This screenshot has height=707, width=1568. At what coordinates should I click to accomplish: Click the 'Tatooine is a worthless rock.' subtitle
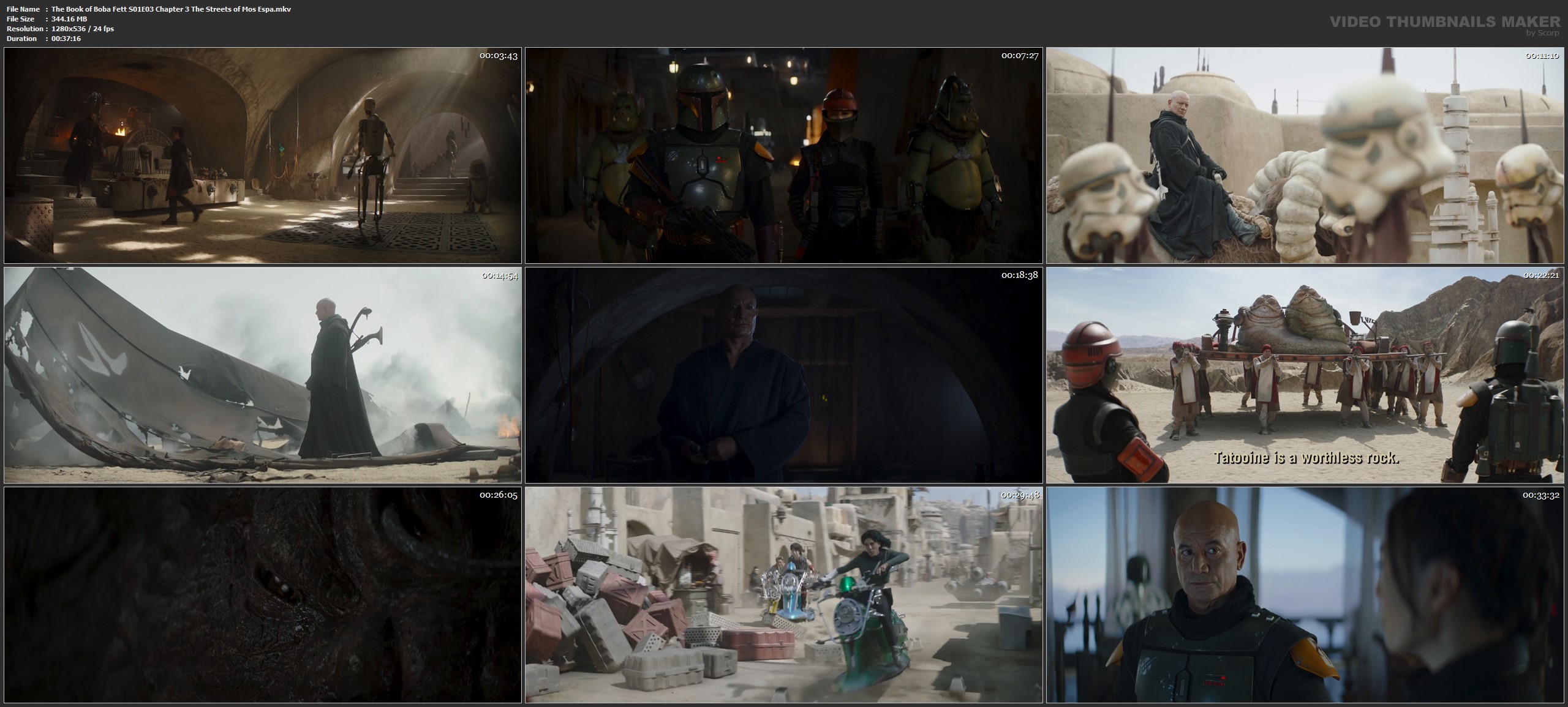[x=1306, y=457]
